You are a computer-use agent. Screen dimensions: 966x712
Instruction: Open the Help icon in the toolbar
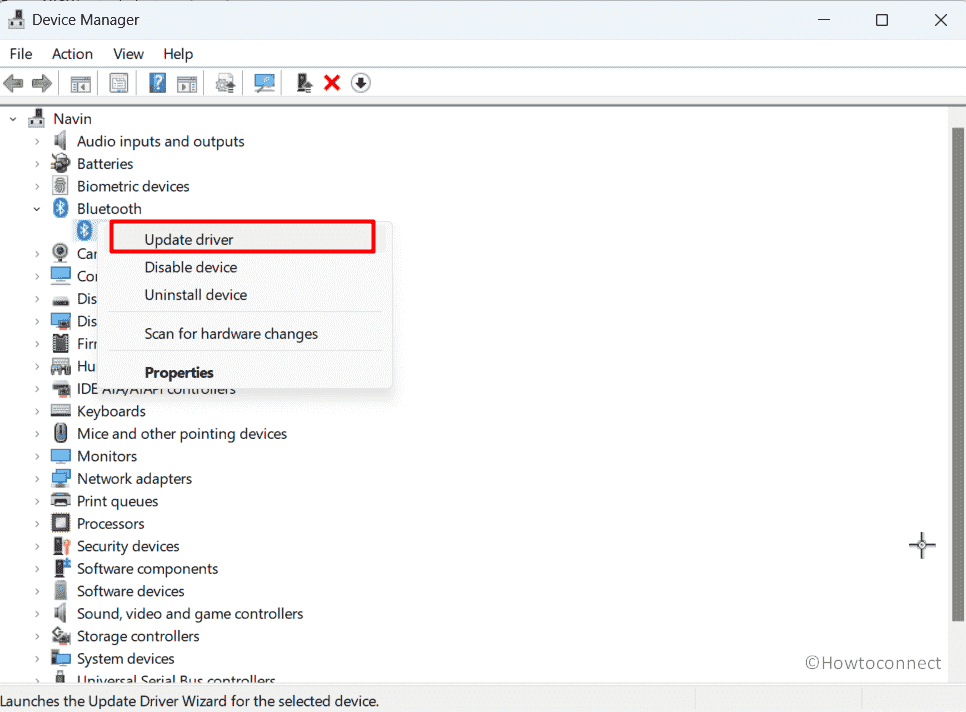pos(157,82)
